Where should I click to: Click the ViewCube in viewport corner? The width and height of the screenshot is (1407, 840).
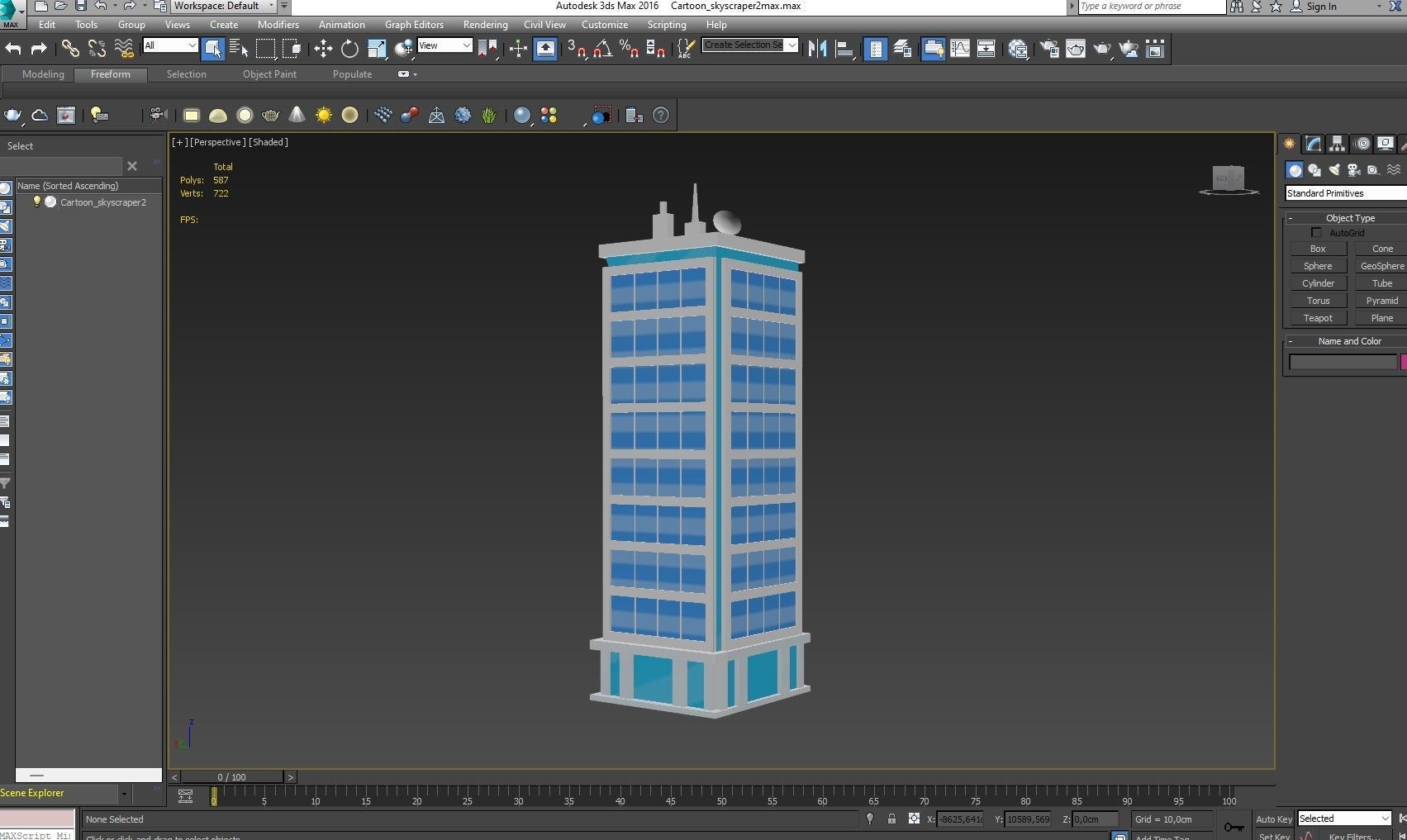tap(1229, 179)
